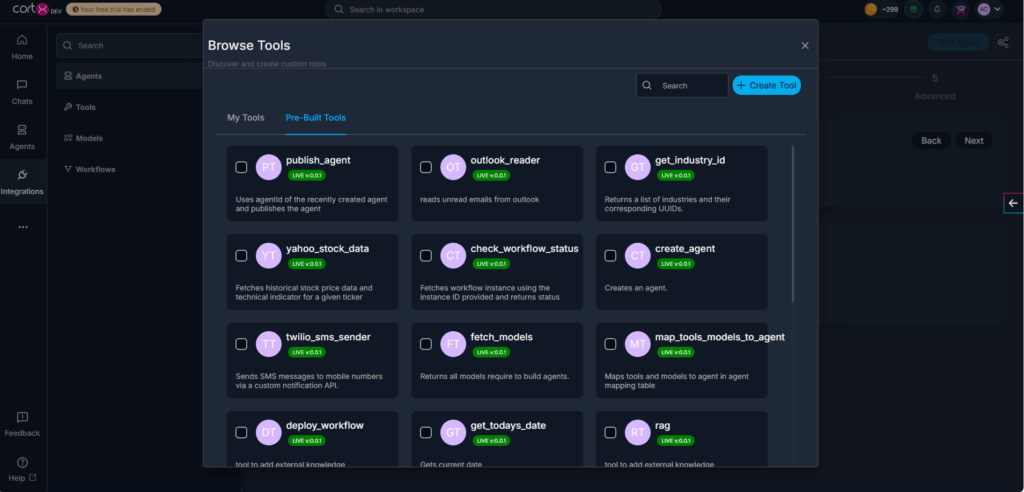Check the yahoo_stock_data tool checkbox
Viewport: 1024px width, 492px height.
pyautogui.click(x=241, y=255)
